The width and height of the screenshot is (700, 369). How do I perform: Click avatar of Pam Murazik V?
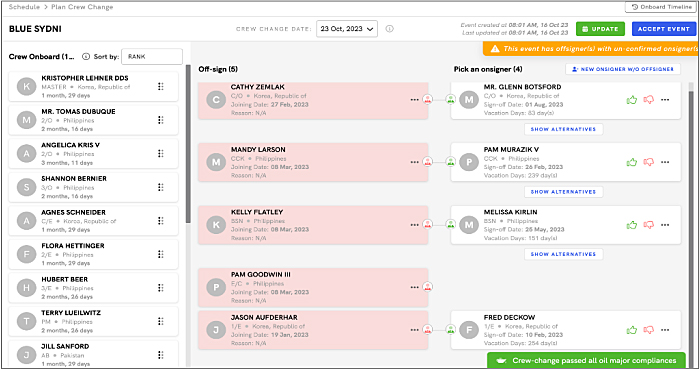469,162
